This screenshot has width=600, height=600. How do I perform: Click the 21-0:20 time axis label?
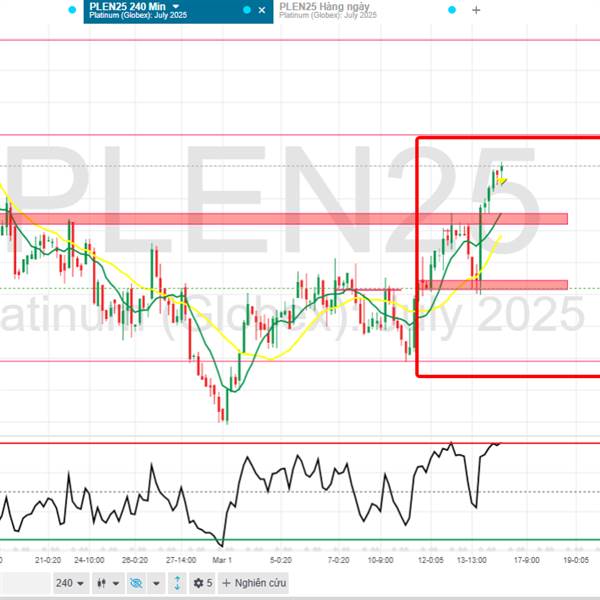pyautogui.click(x=48, y=560)
